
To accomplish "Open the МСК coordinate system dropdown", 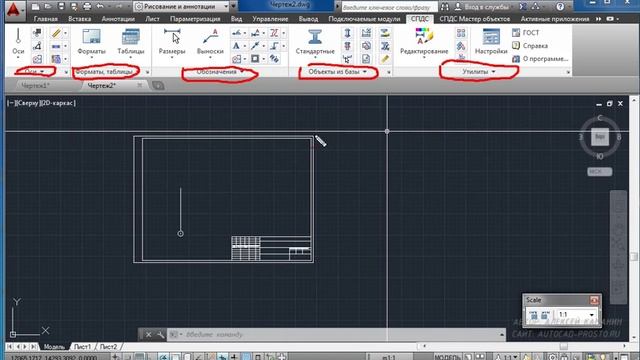I will click(x=599, y=172).
